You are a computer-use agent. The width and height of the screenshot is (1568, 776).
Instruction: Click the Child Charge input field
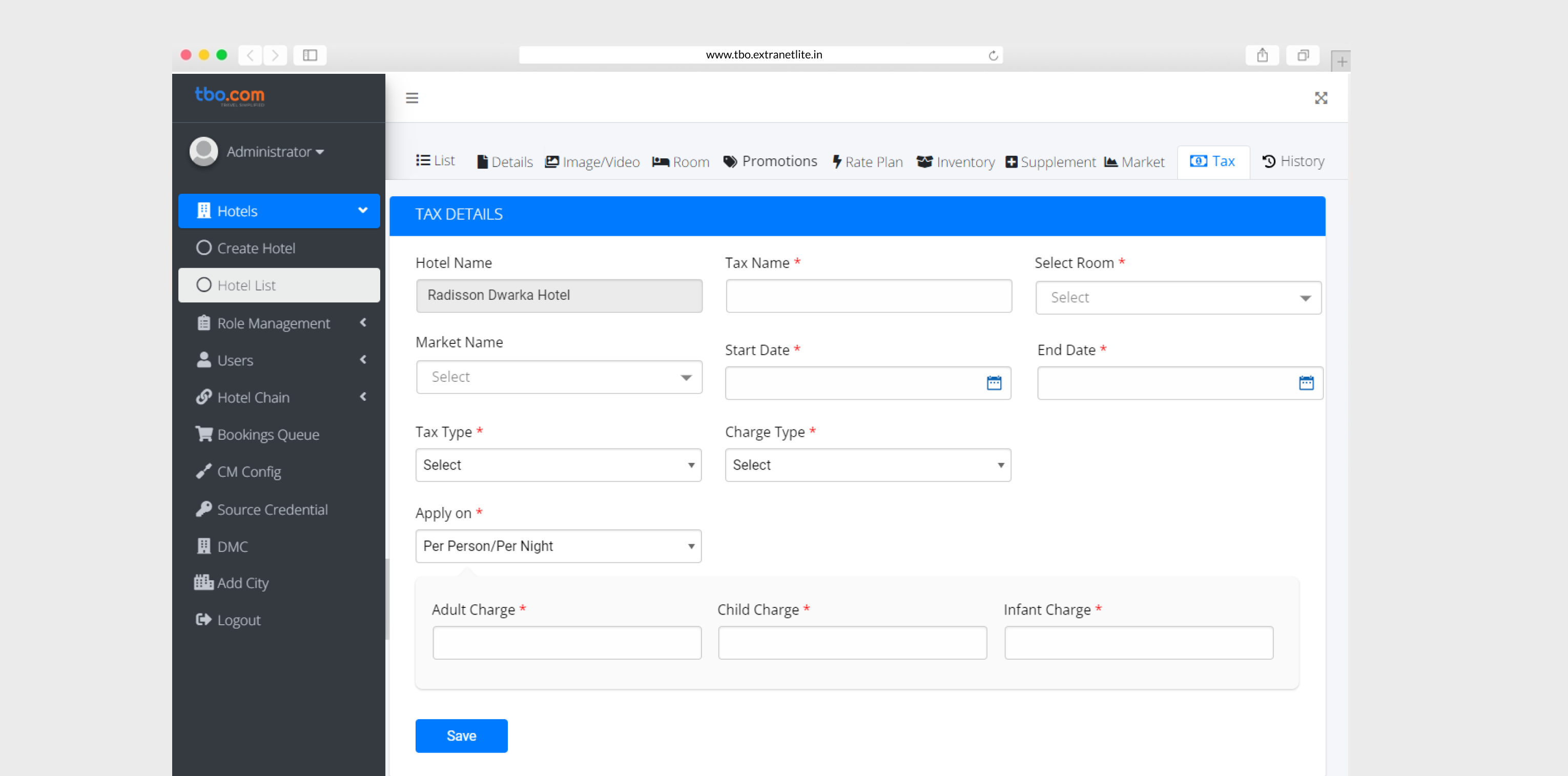(x=852, y=643)
